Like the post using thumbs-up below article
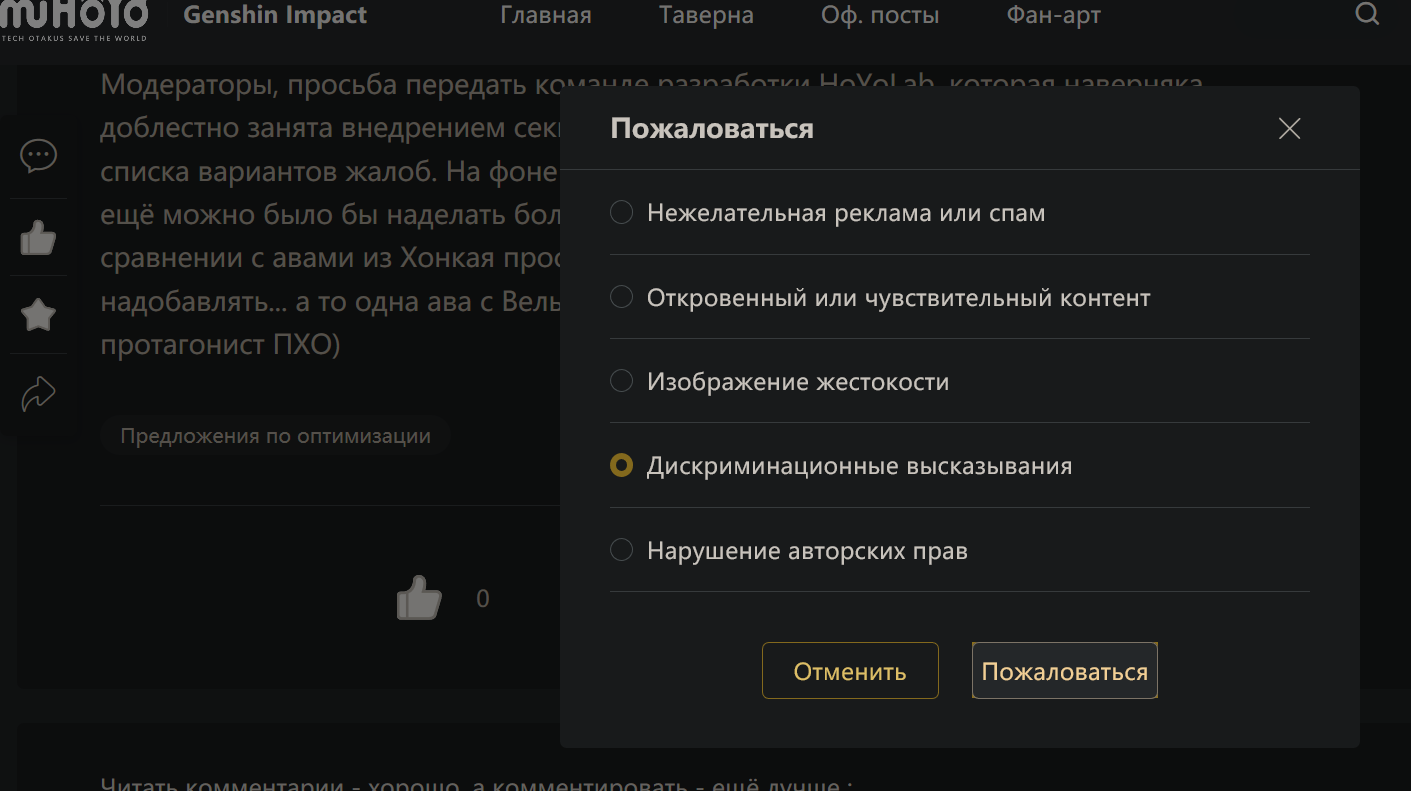Viewport: 1411px width, 791px height. click(x=419, y=599)
